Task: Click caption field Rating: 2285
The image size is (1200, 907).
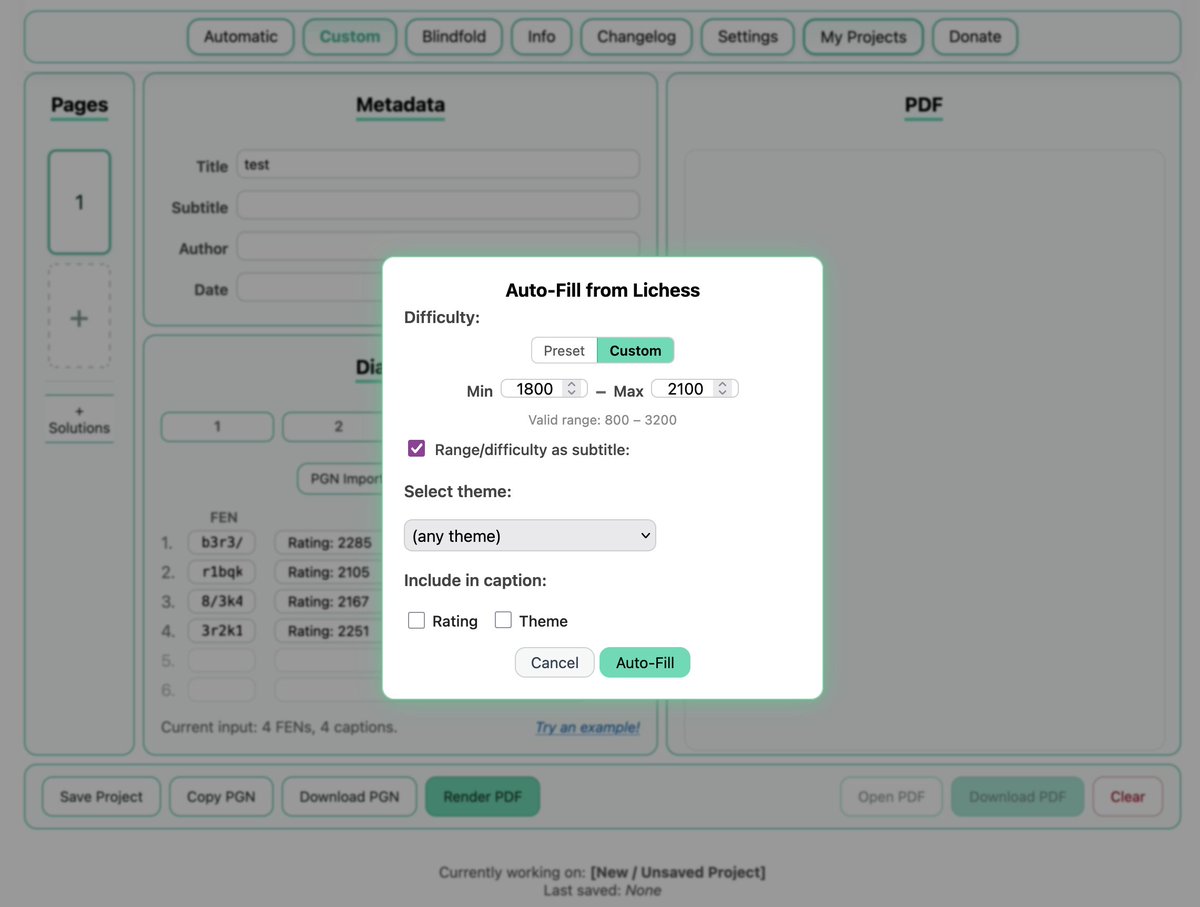Action: click(329, 543)
